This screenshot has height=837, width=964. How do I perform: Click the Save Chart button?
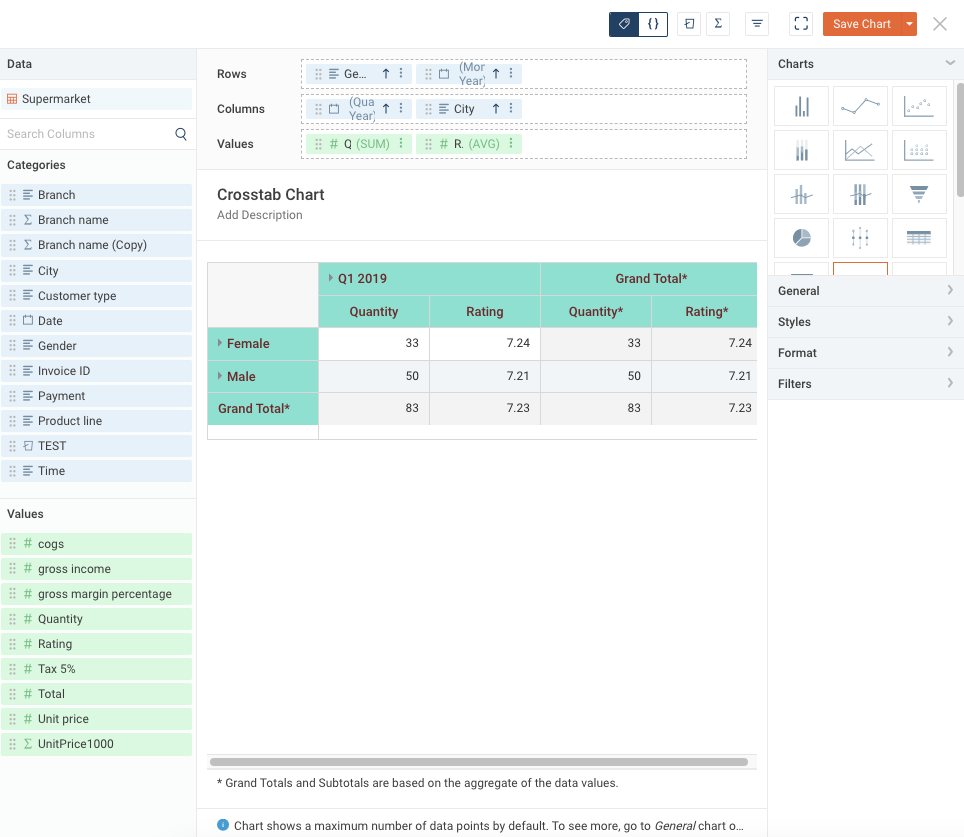pyautogui.click(x=861, y=24)
